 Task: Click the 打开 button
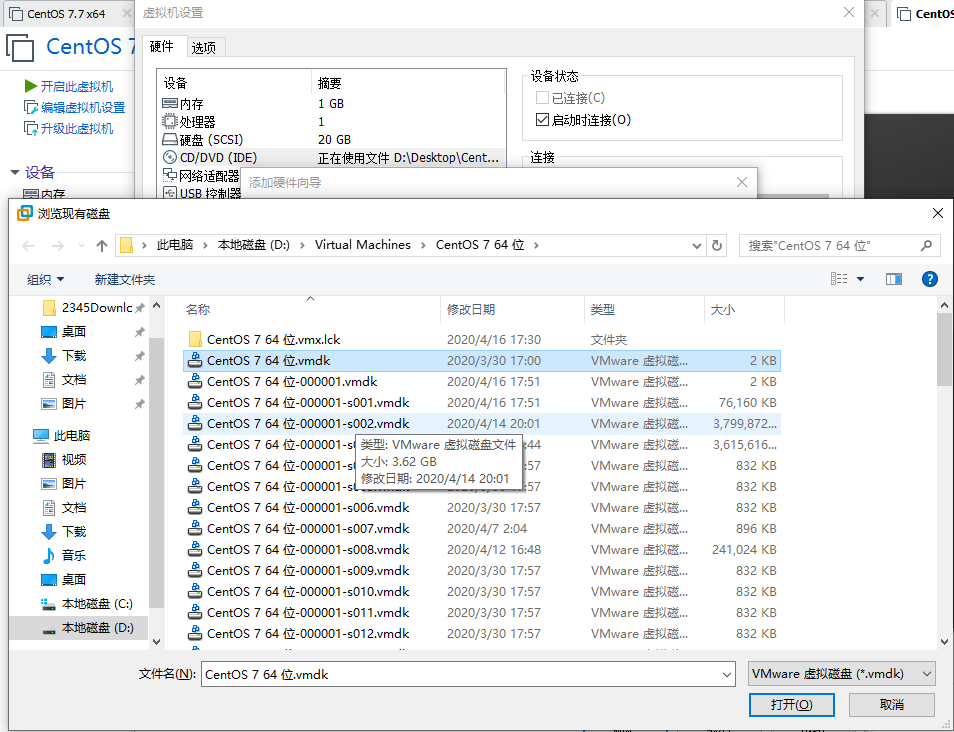(x=791, y=705)
